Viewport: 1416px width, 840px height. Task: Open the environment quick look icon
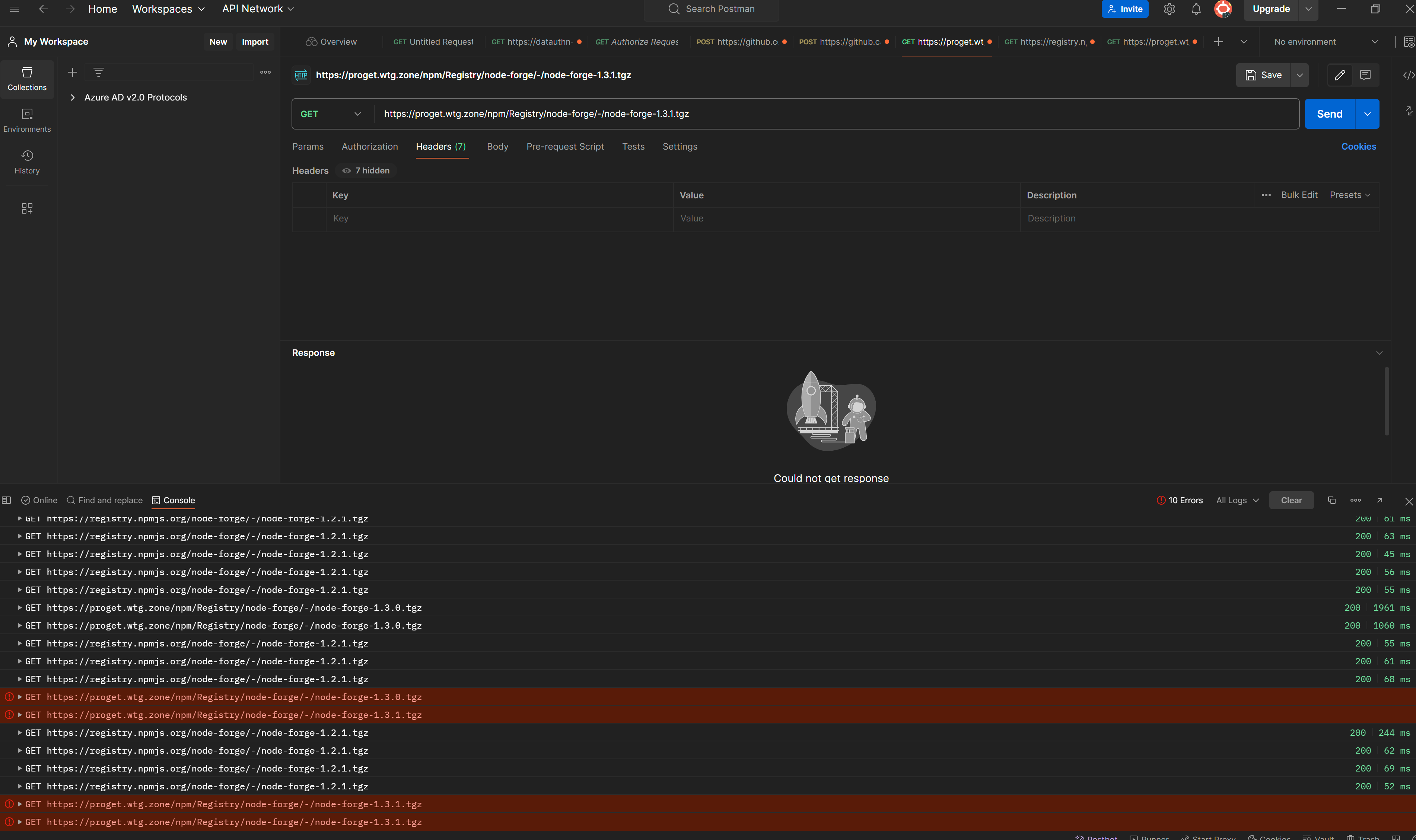coord(1409,42)
